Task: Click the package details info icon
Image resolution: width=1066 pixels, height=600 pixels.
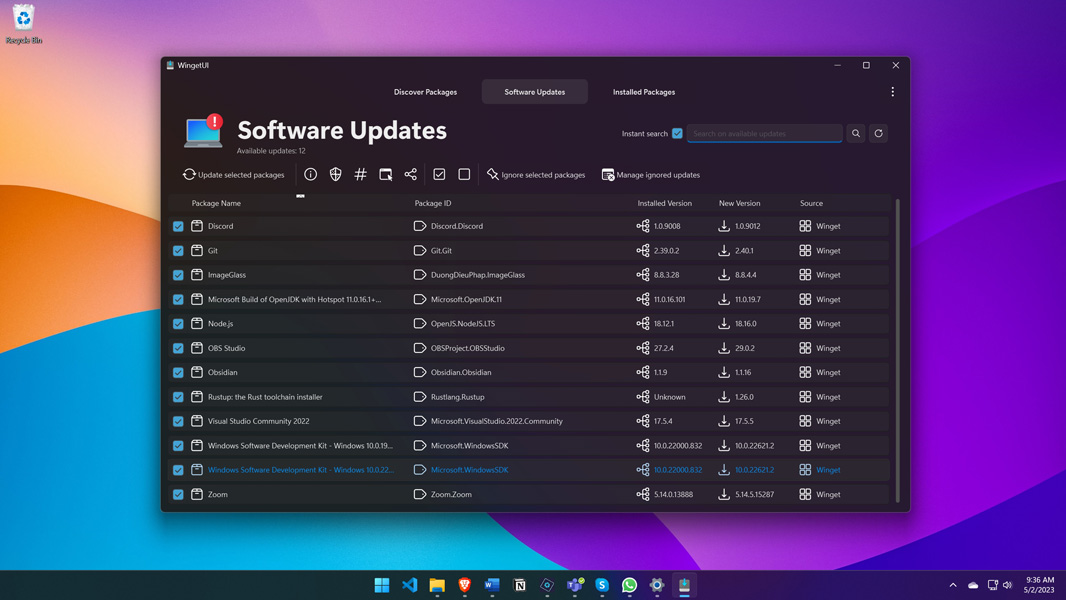Action: (311, 175)
